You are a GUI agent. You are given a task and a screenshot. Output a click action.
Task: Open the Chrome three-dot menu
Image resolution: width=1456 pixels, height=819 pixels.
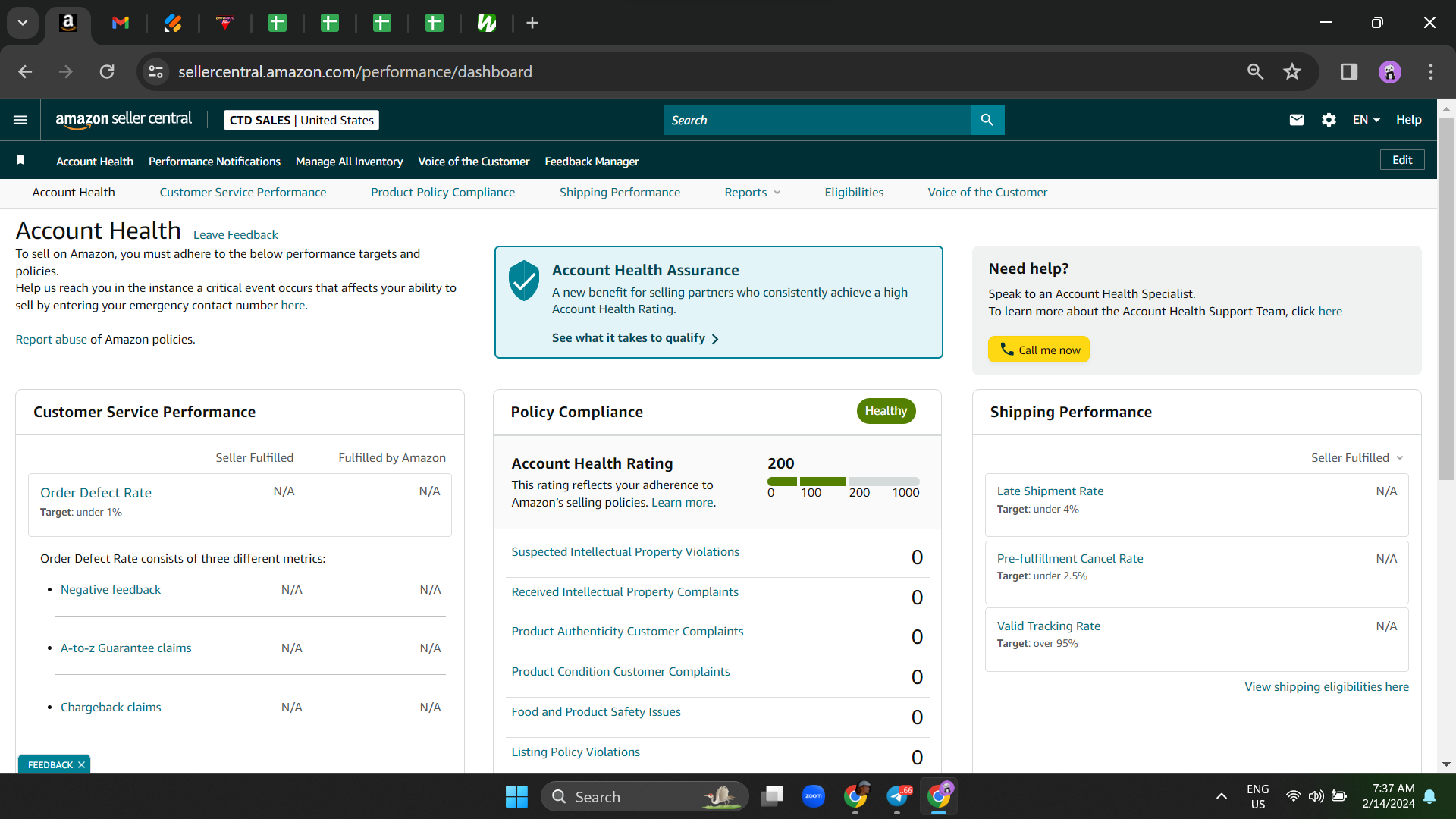pyautogui.click(x=1431, y=72)
